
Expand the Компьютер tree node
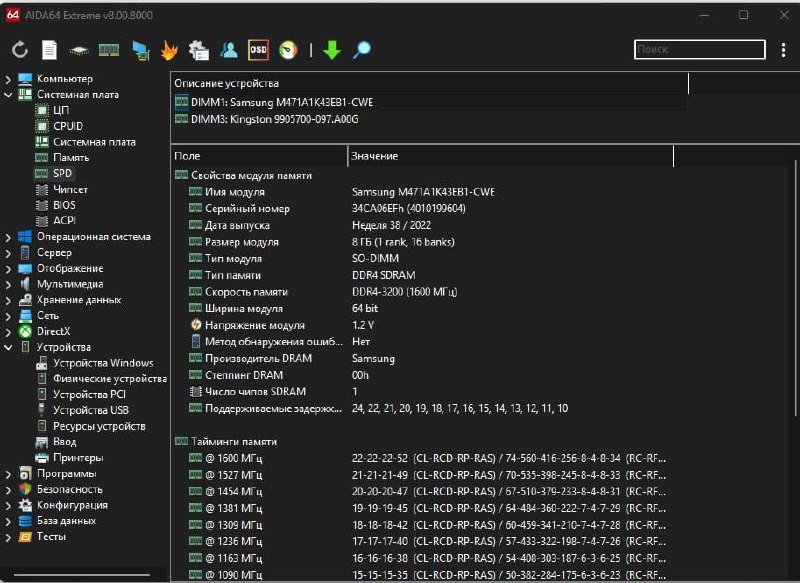click(9, 79)
